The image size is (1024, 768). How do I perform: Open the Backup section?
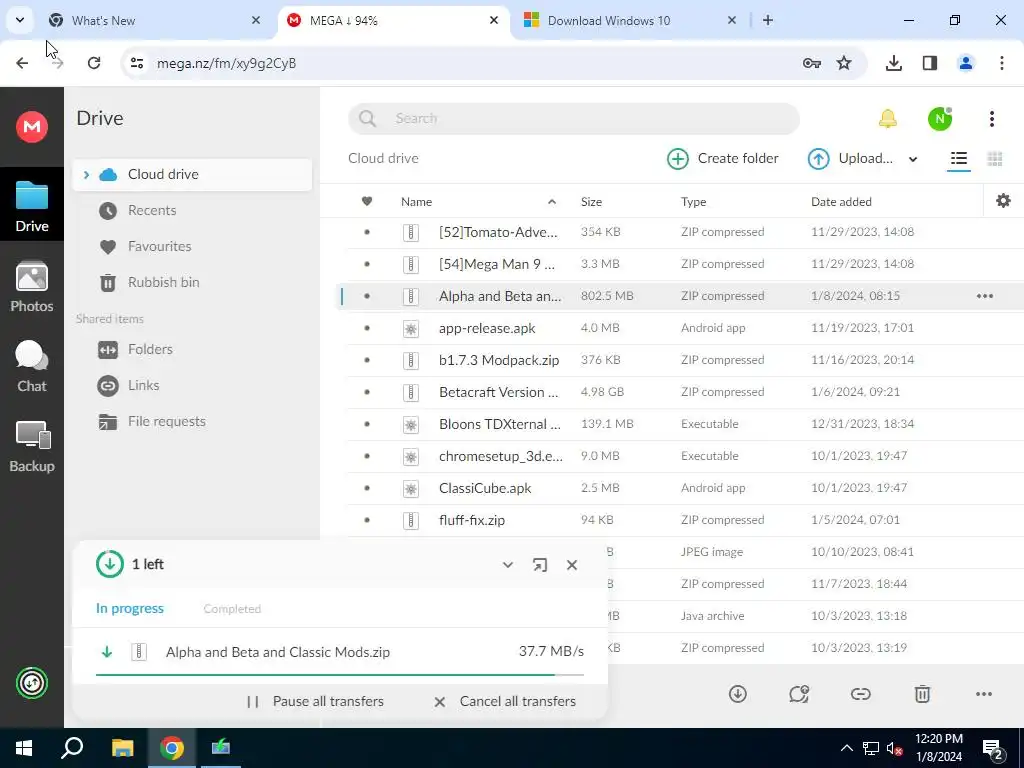point(32,446)
